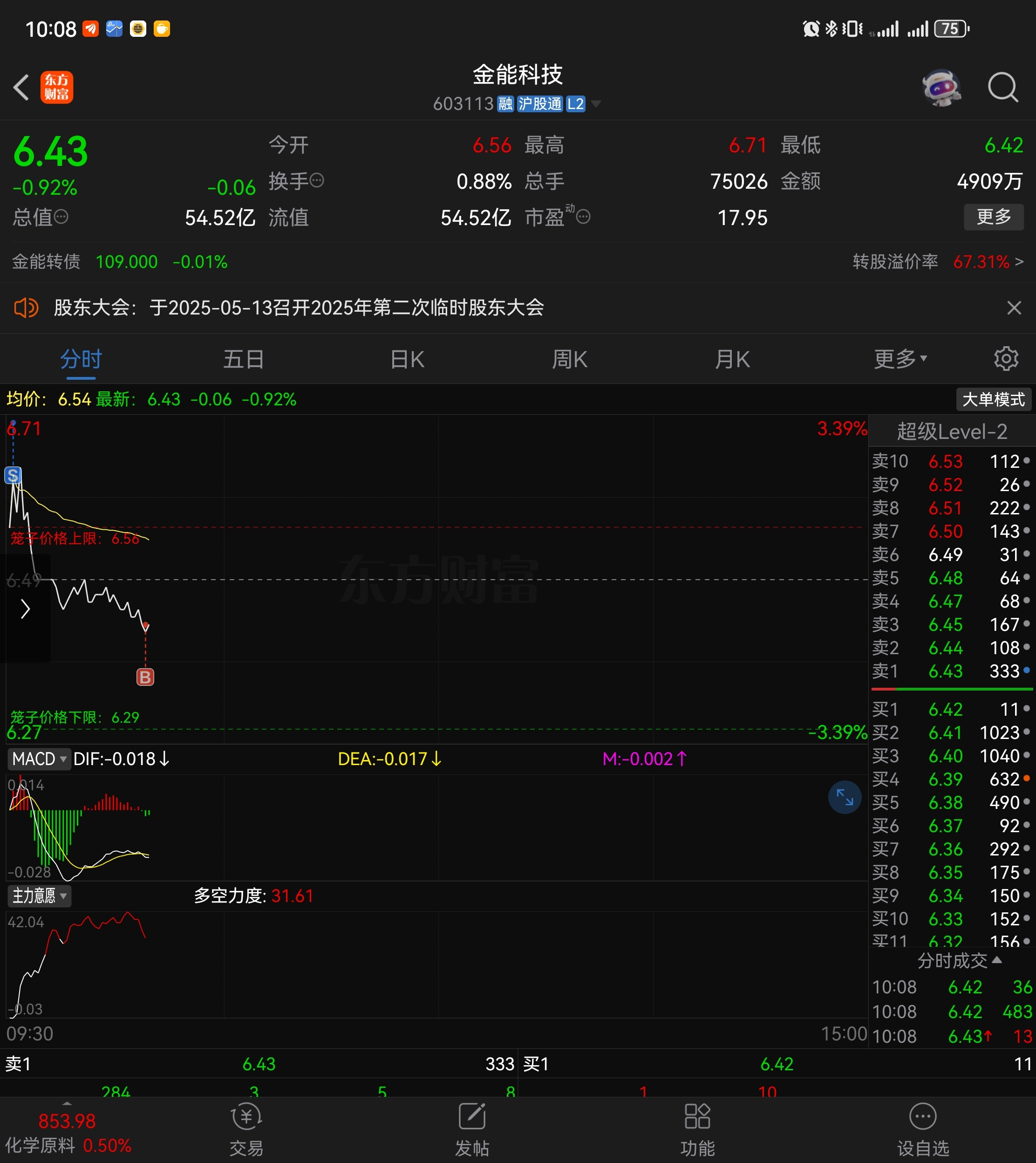Tap the battery indicator in status bar
The height and width of the screenshot is (1163, 1036).
pos(951,28)
